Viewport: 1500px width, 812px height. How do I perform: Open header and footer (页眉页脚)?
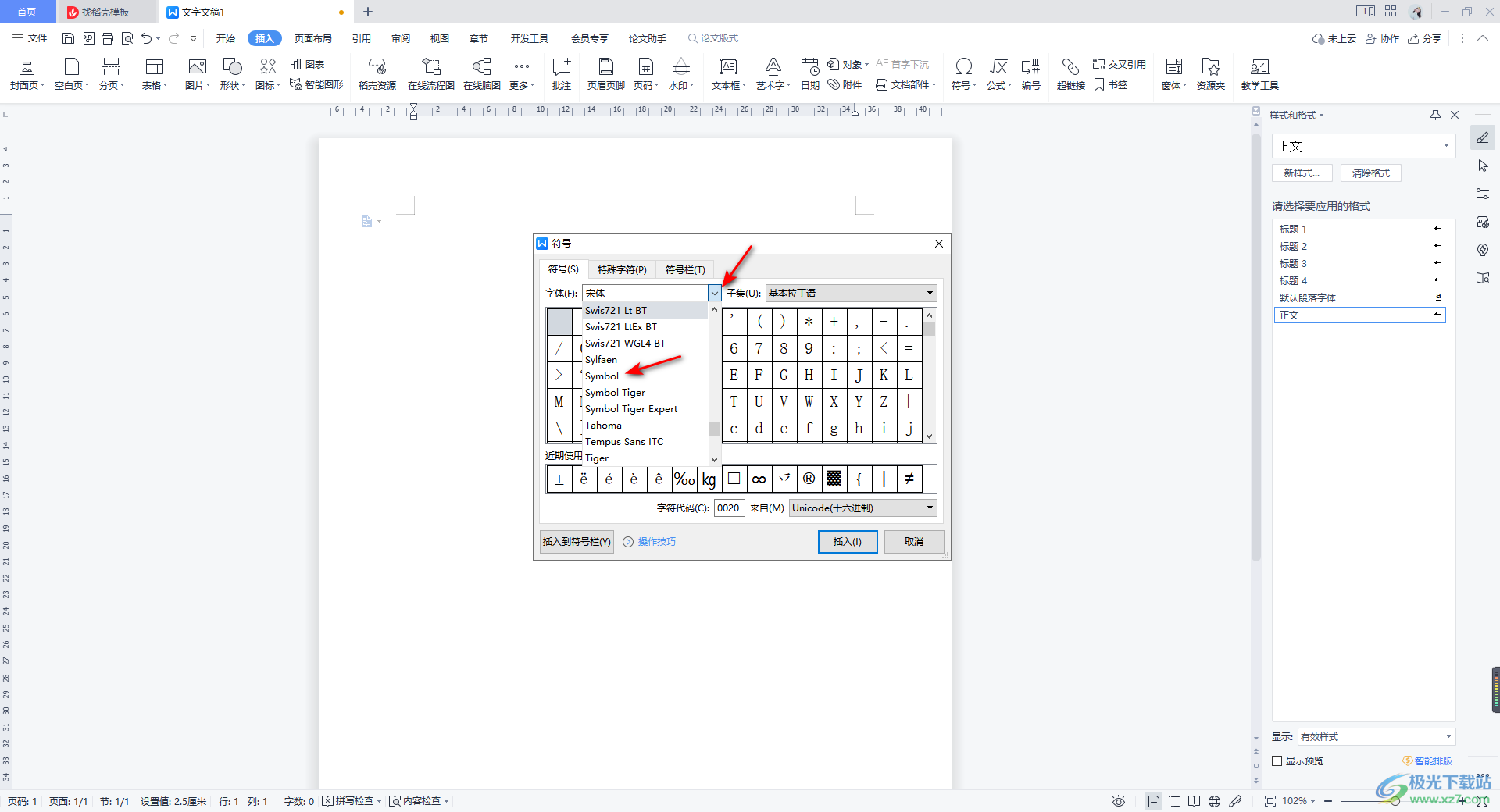pos(606,74)
